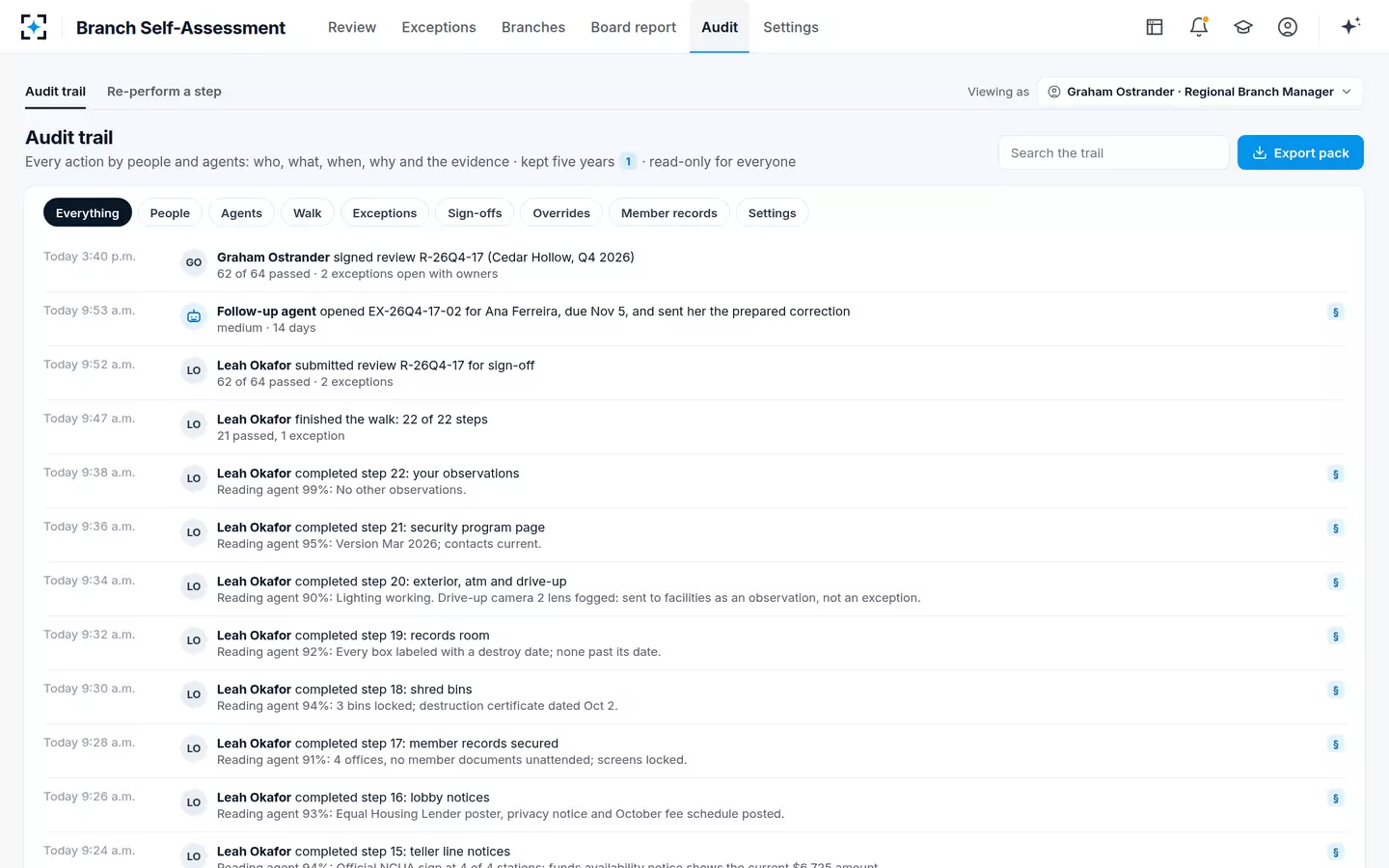Open the § citation for step 20 exterior

pos(1336,583)
